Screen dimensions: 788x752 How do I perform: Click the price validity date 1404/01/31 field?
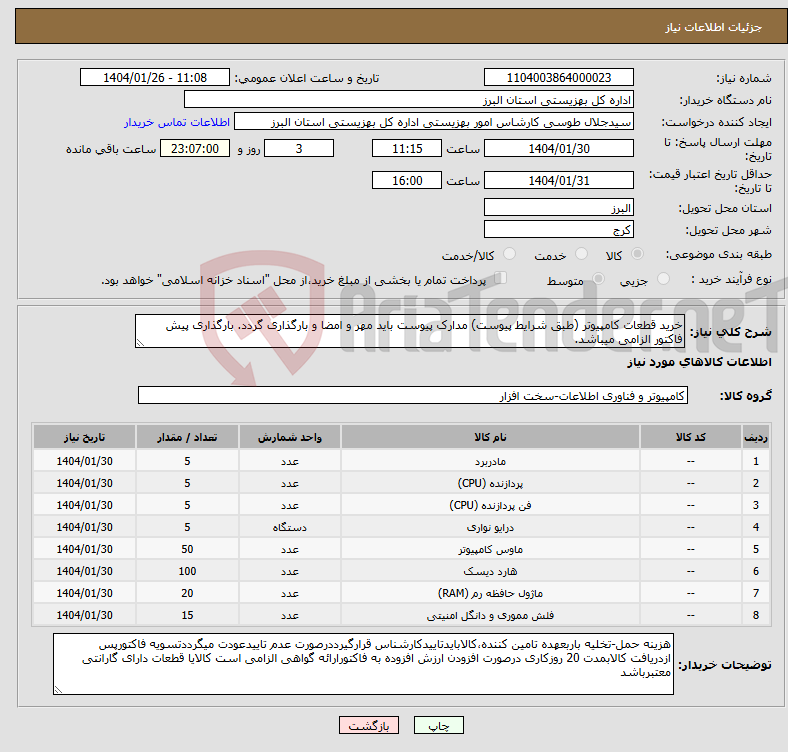[x=558, y=180]
